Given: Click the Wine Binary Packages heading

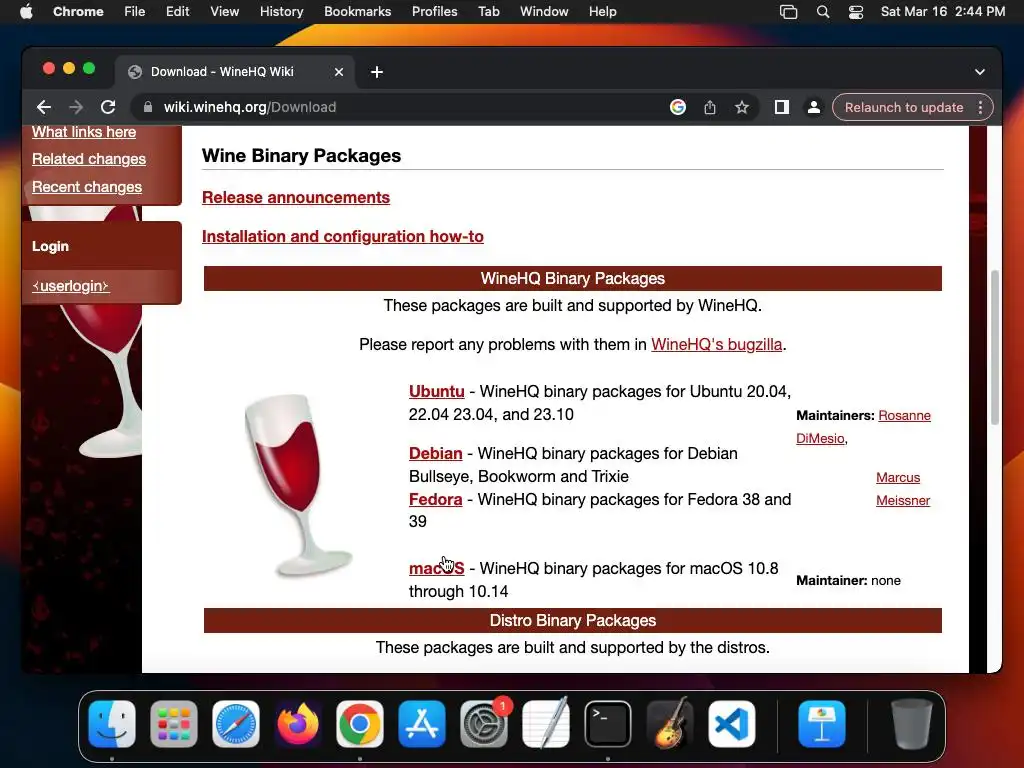Looking at the screenshot, I should tap(301, 155).
